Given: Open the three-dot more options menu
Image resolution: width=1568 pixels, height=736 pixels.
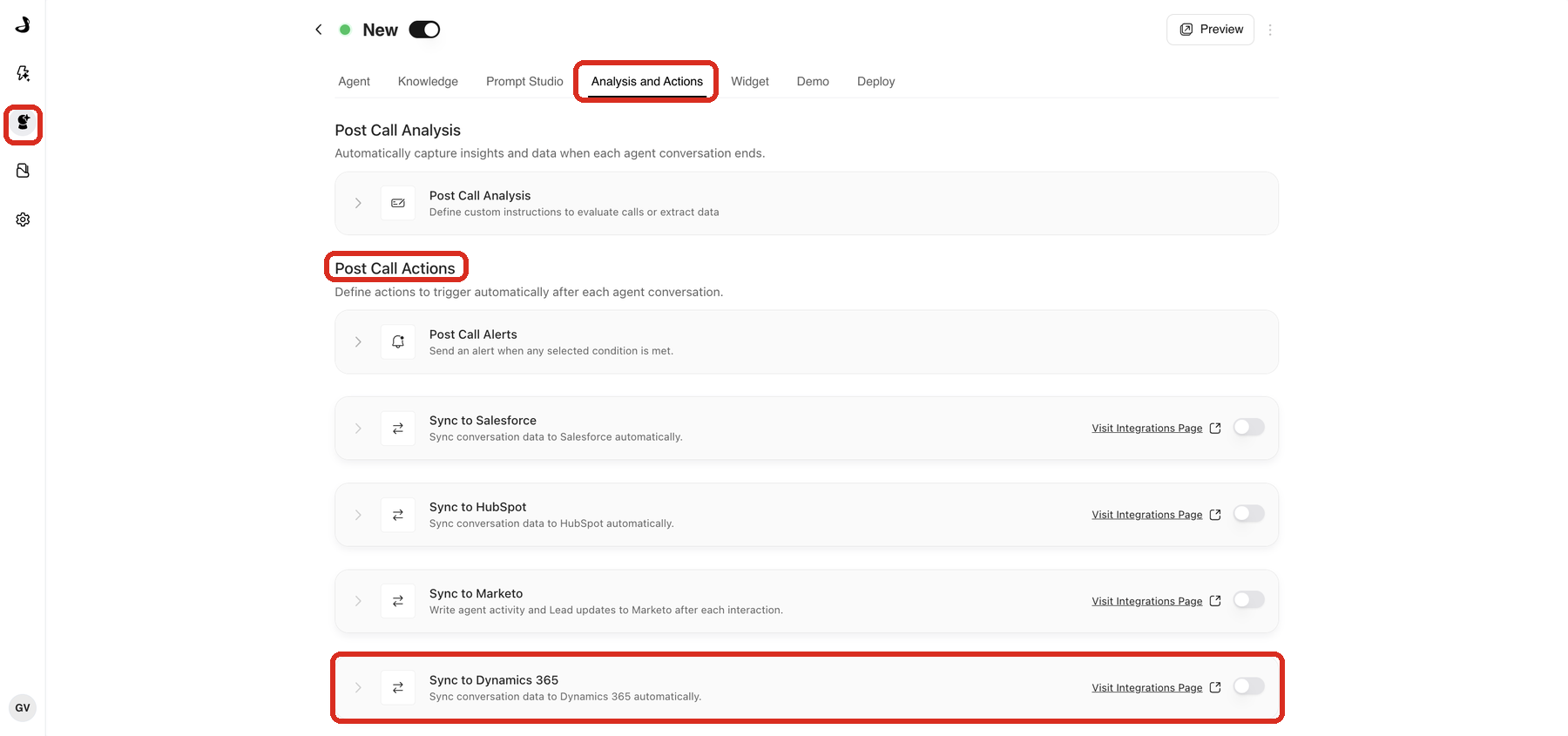Looking at the screenshot, I should (1270, 30).
